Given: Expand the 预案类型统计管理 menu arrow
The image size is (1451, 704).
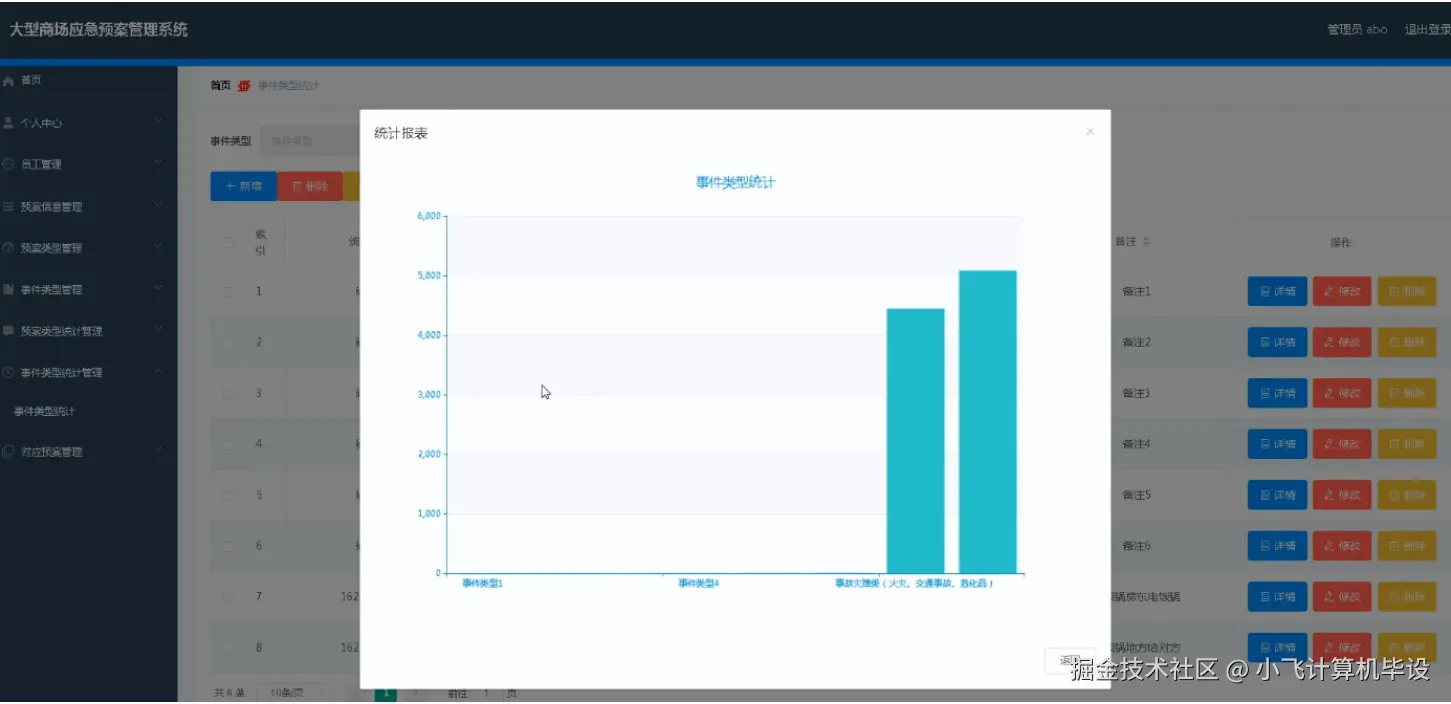Looking at the screenshot, I should pos(158,329).
